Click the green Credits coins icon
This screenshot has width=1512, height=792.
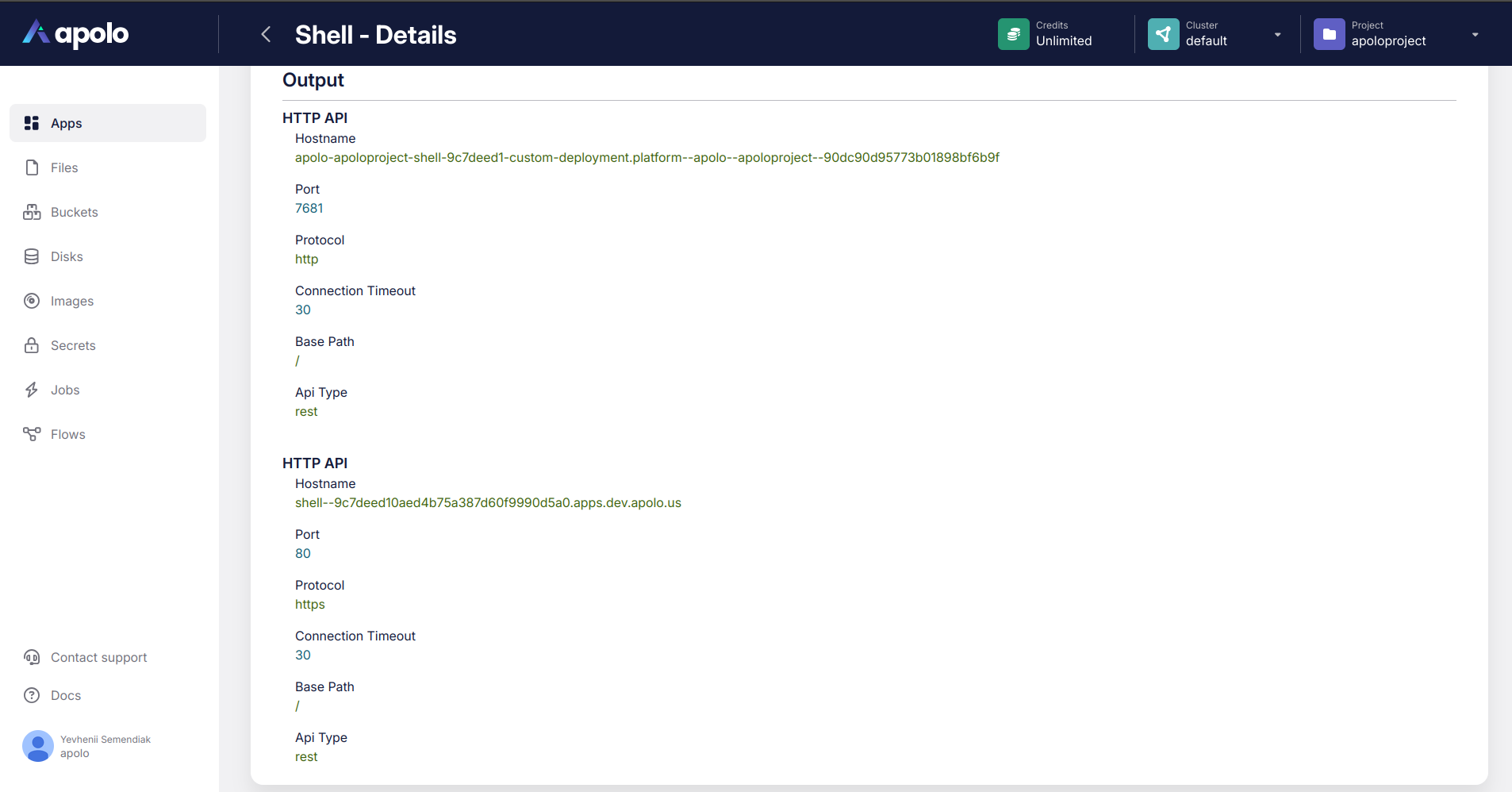(1013, 34)
